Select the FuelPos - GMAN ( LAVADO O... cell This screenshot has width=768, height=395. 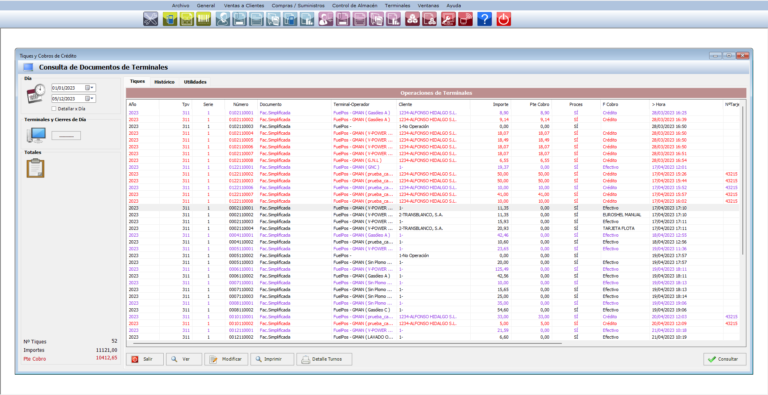[362, 337]
